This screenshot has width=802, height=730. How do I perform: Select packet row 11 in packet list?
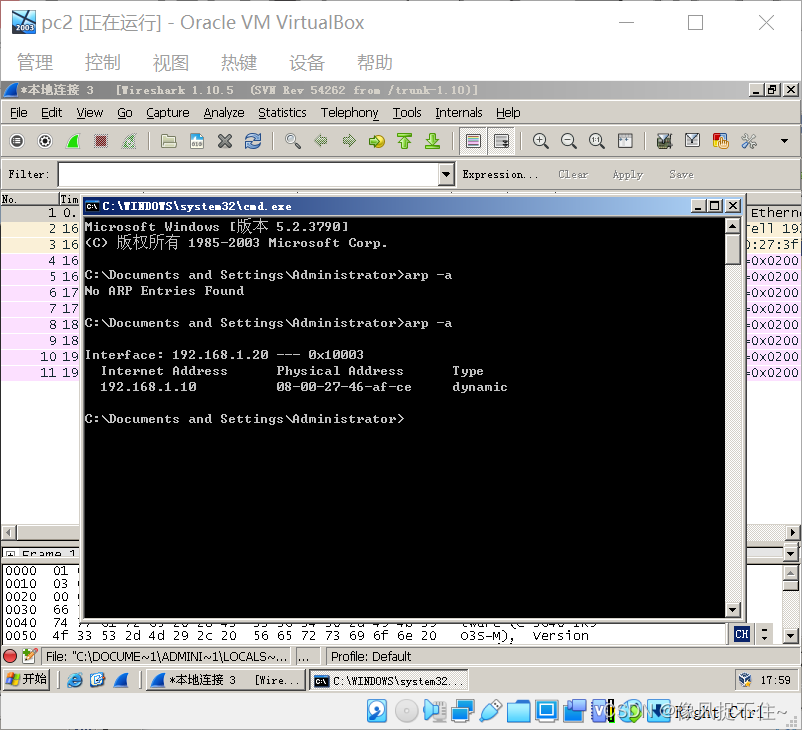click(x=40, y=372)
